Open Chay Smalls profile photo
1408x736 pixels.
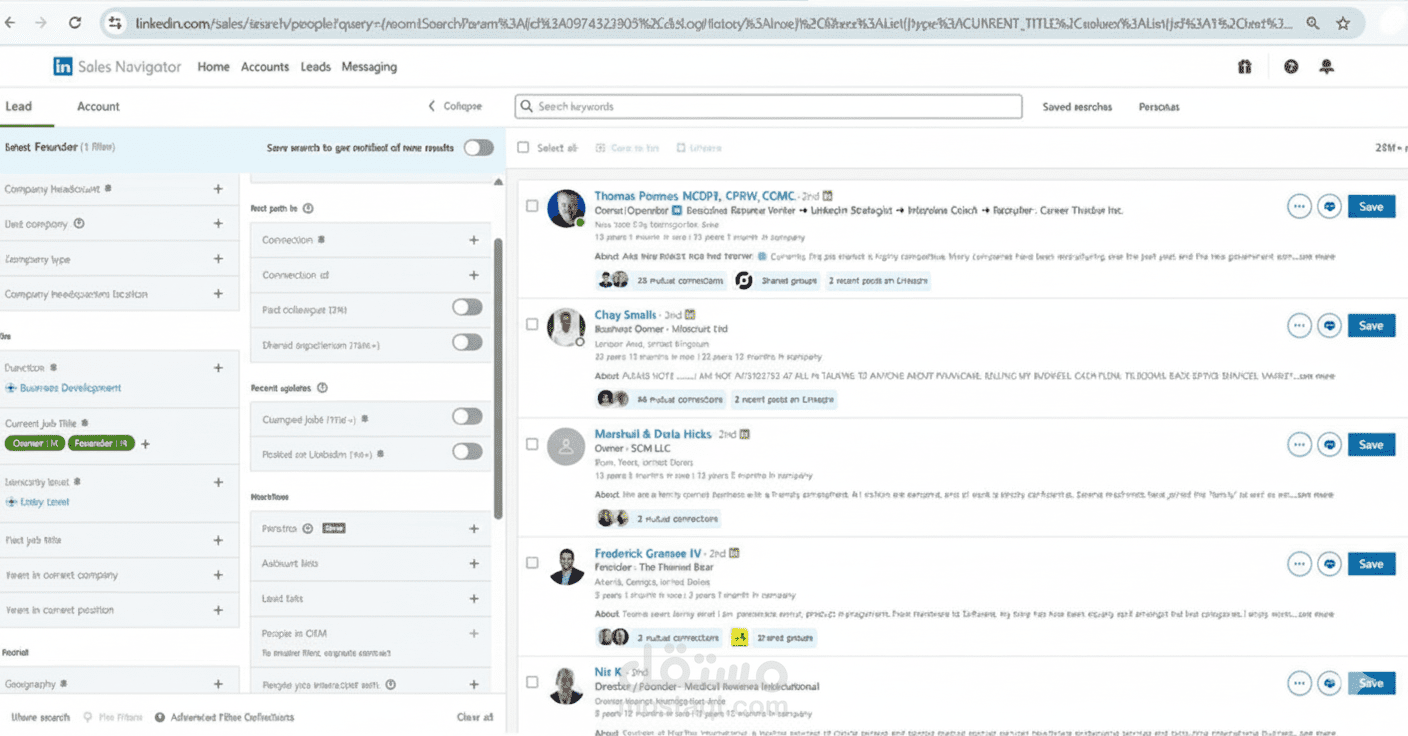(566, 327)
